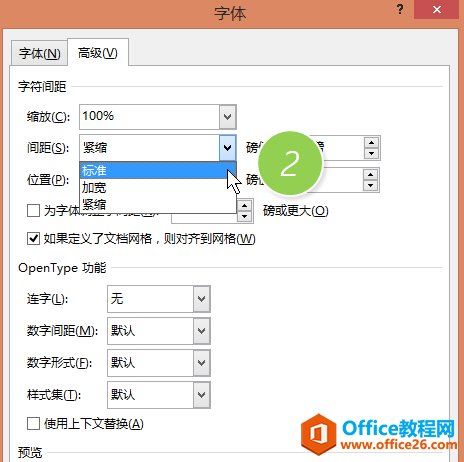Choose 标准 from spacing list
This screenshot has width=464, height=462.
(x=158, y=170)
